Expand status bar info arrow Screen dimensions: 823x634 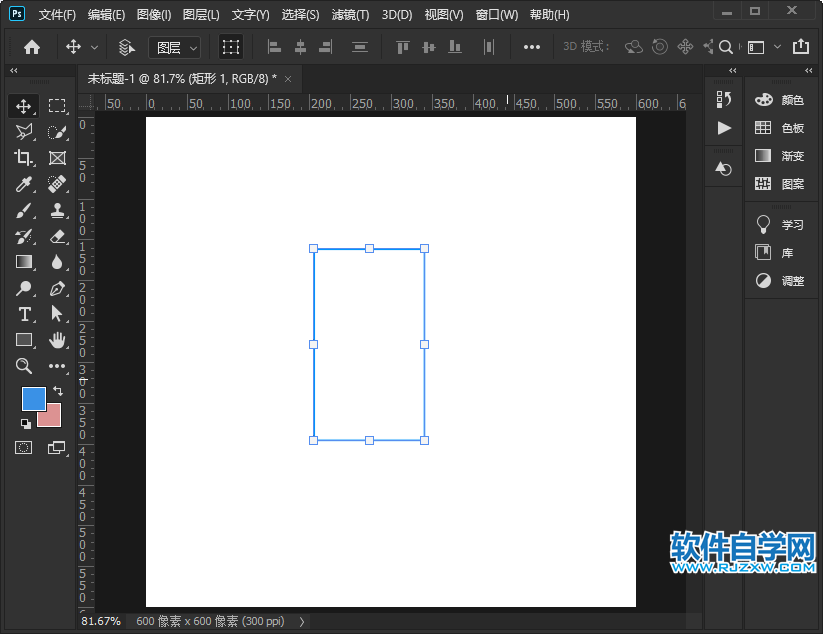point(303,622)
